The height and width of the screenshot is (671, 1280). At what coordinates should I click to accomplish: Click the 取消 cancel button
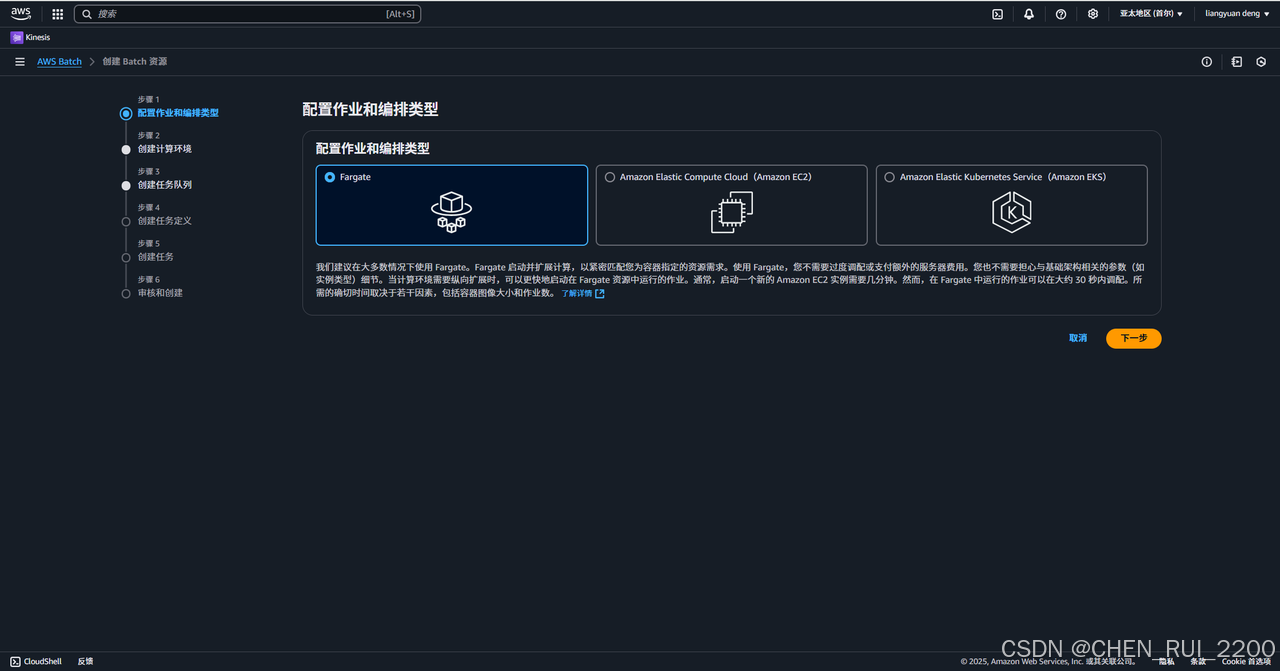[1078, 338]
